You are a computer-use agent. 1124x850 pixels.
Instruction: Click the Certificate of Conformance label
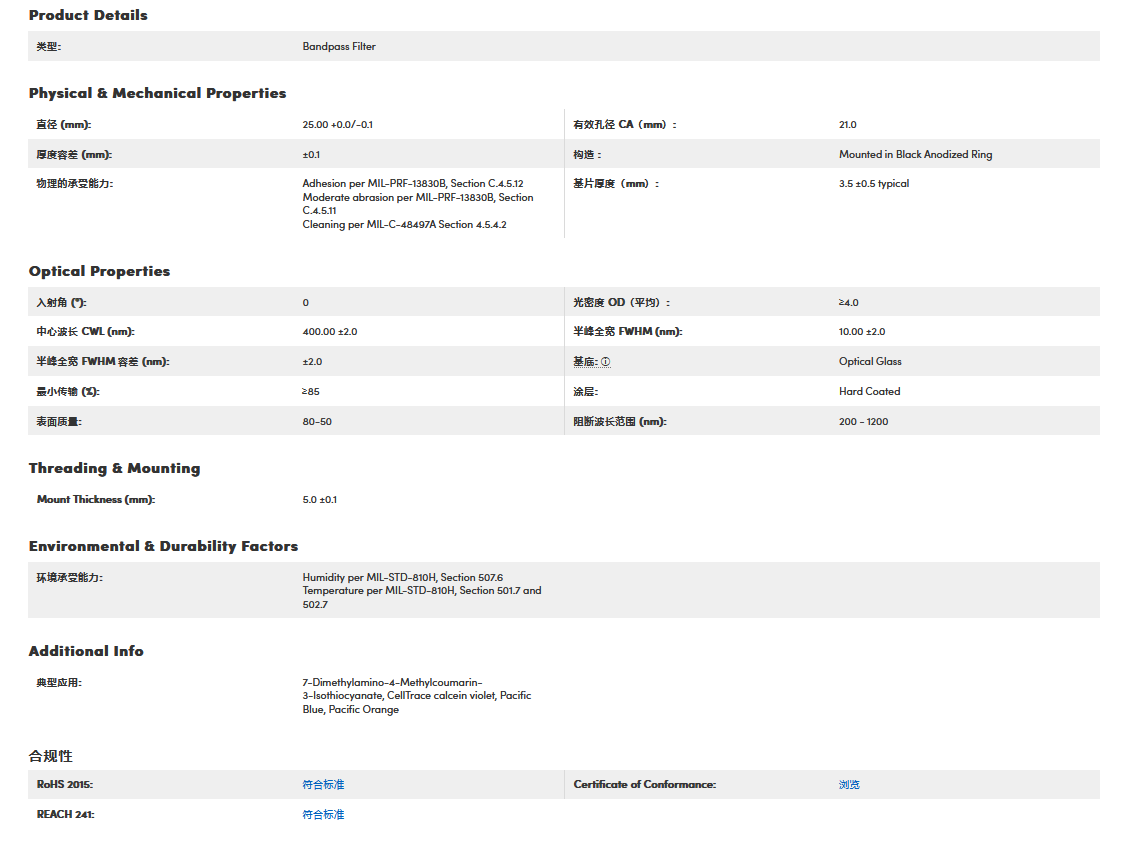tap(644, 785)
